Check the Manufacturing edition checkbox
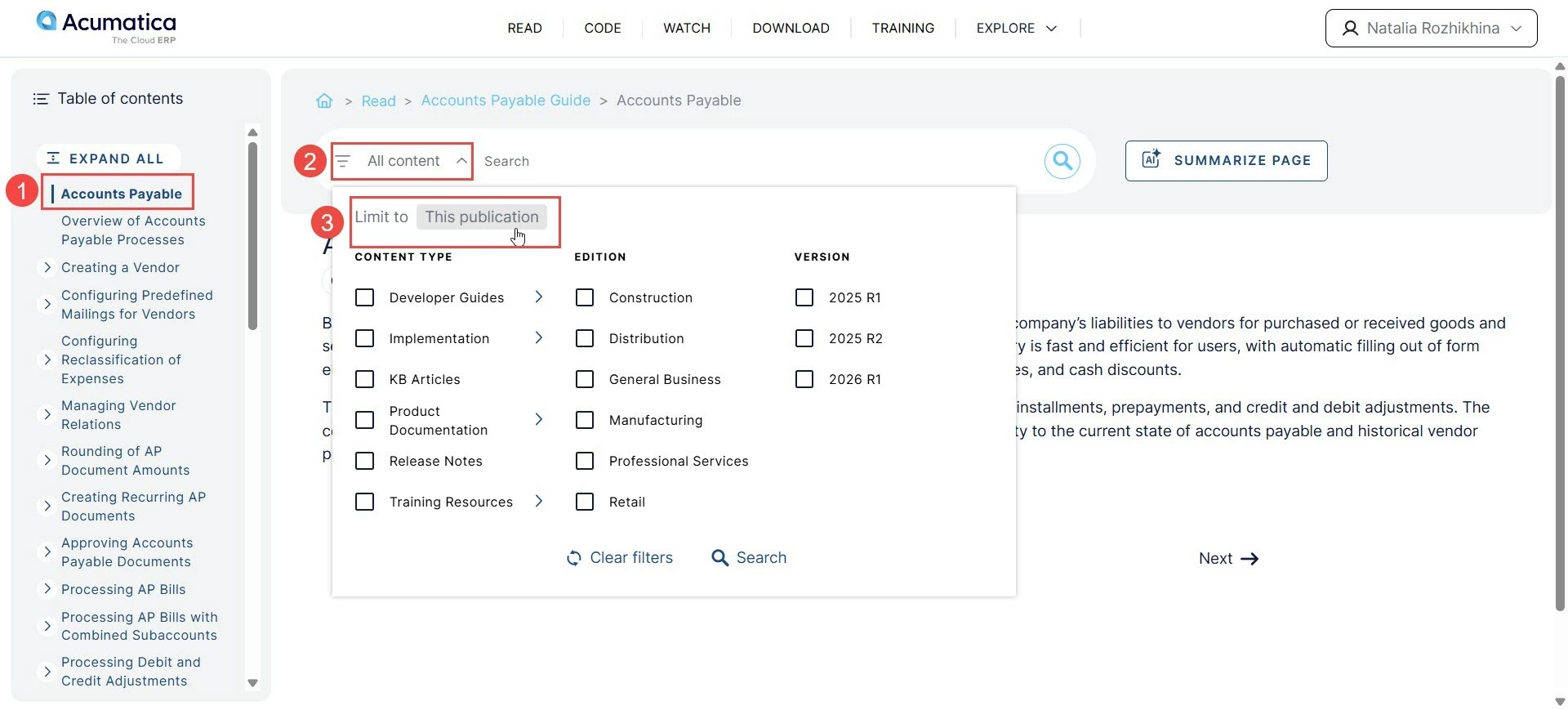This screenshot has height=710, width=1568. point(585,420)
